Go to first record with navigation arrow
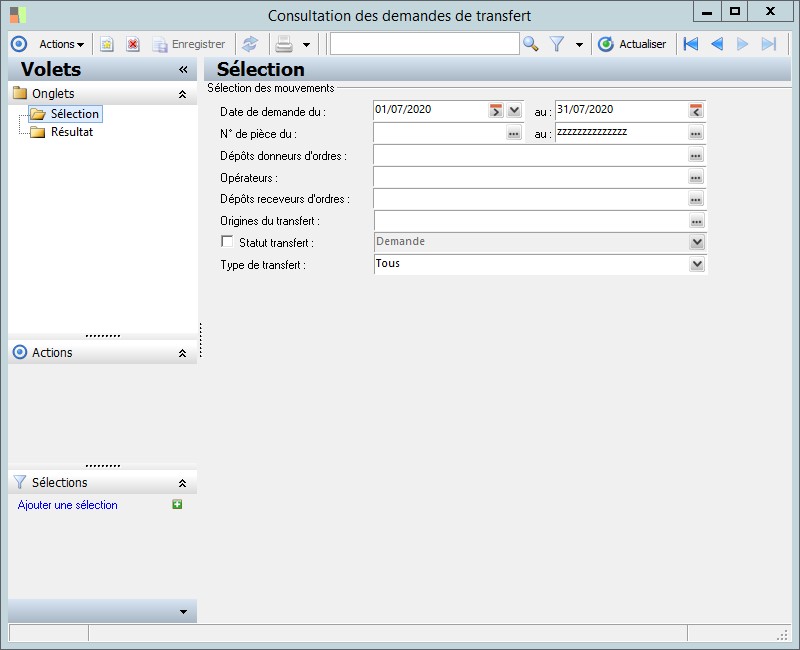Viewport: 800px width, 650px height. tap(690, 44)
